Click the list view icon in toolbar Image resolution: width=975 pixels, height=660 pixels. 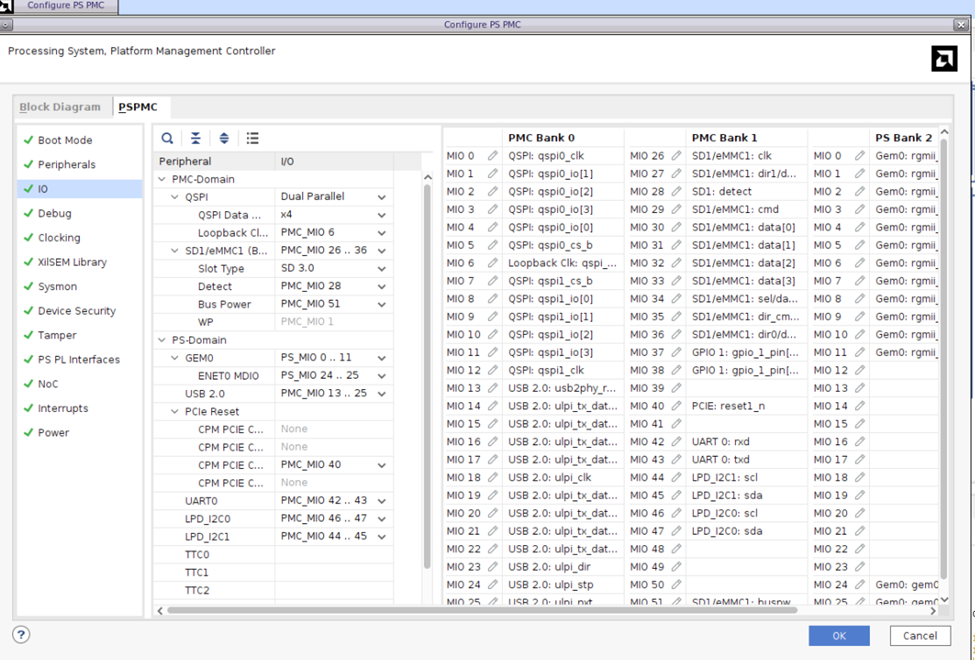pos(253,138)
